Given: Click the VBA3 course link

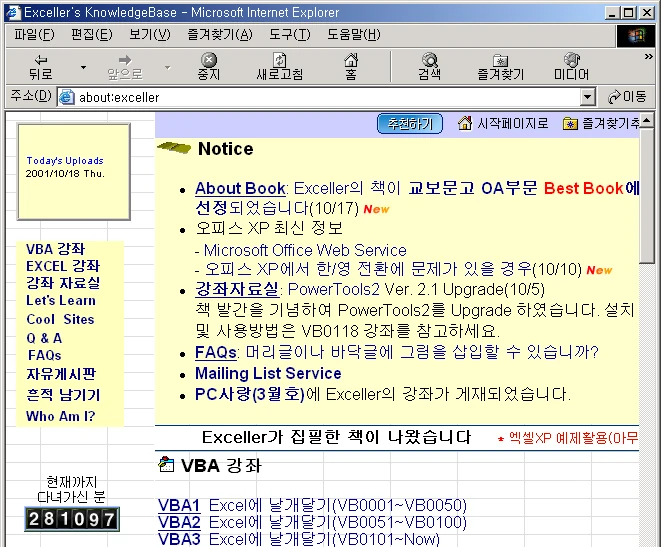Looking at the screenshot, I should tap(179, 539).
